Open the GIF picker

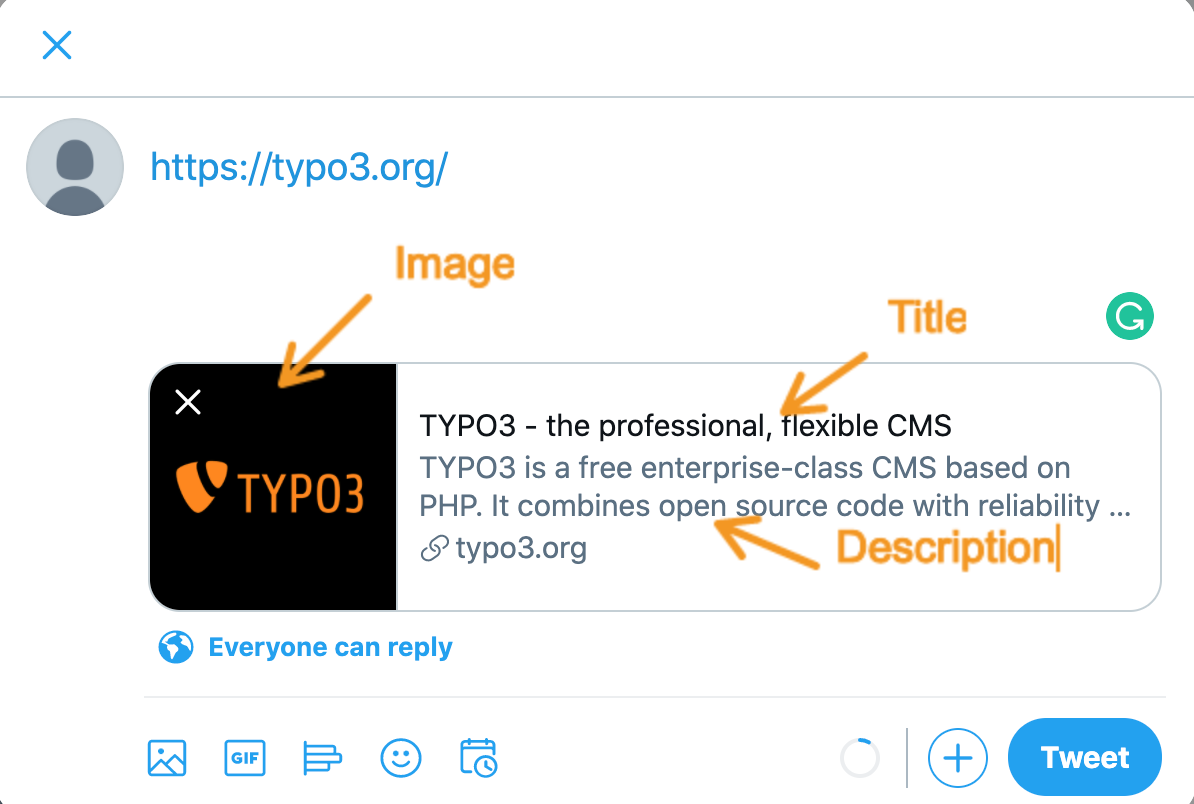click(x=245, y=758)
